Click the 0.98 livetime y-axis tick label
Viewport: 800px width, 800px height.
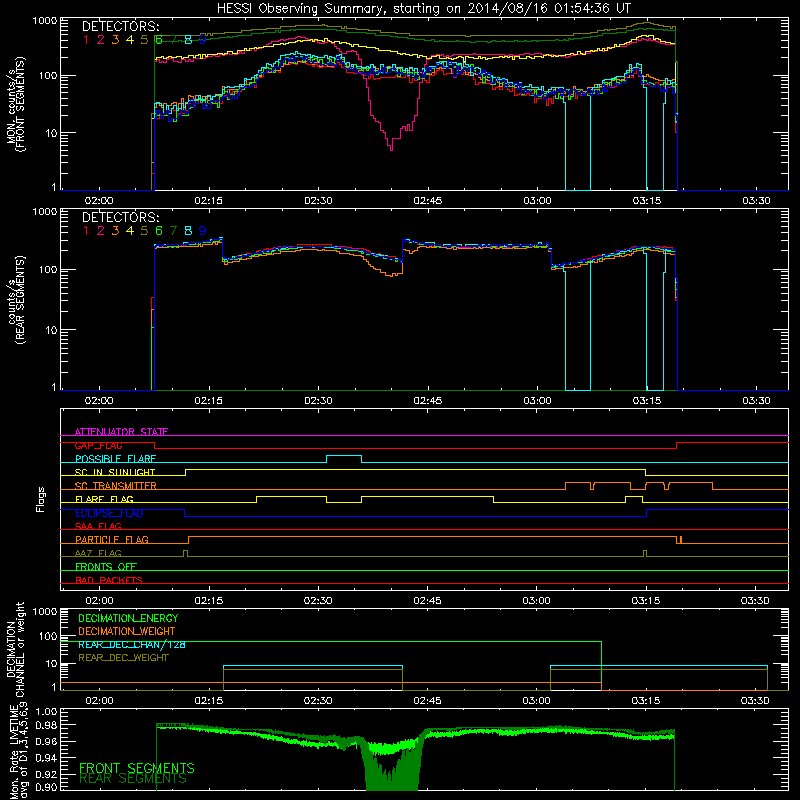(x=46, y=725)
